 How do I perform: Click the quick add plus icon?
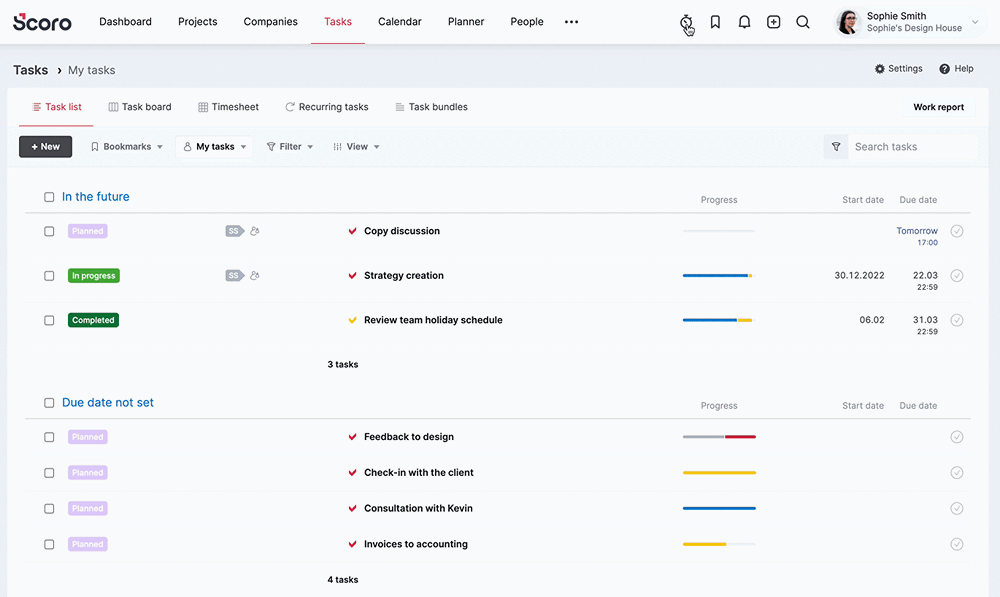pos(774,22)
